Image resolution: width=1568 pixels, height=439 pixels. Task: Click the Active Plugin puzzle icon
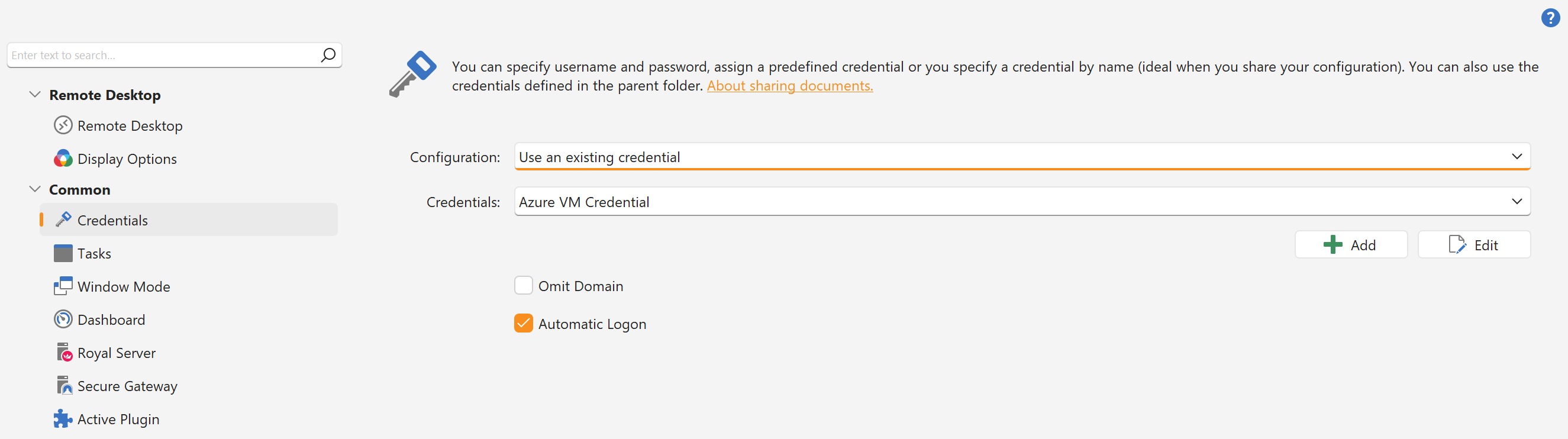[x=63, y=419]
